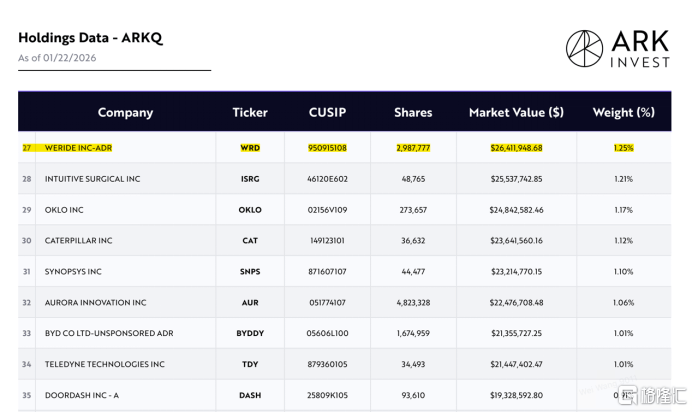Screen dimensions: 693x412
Task: Select the INTUITIVE SURGICAL INC row
Action: pyautogui.click(x=92, y=179)
